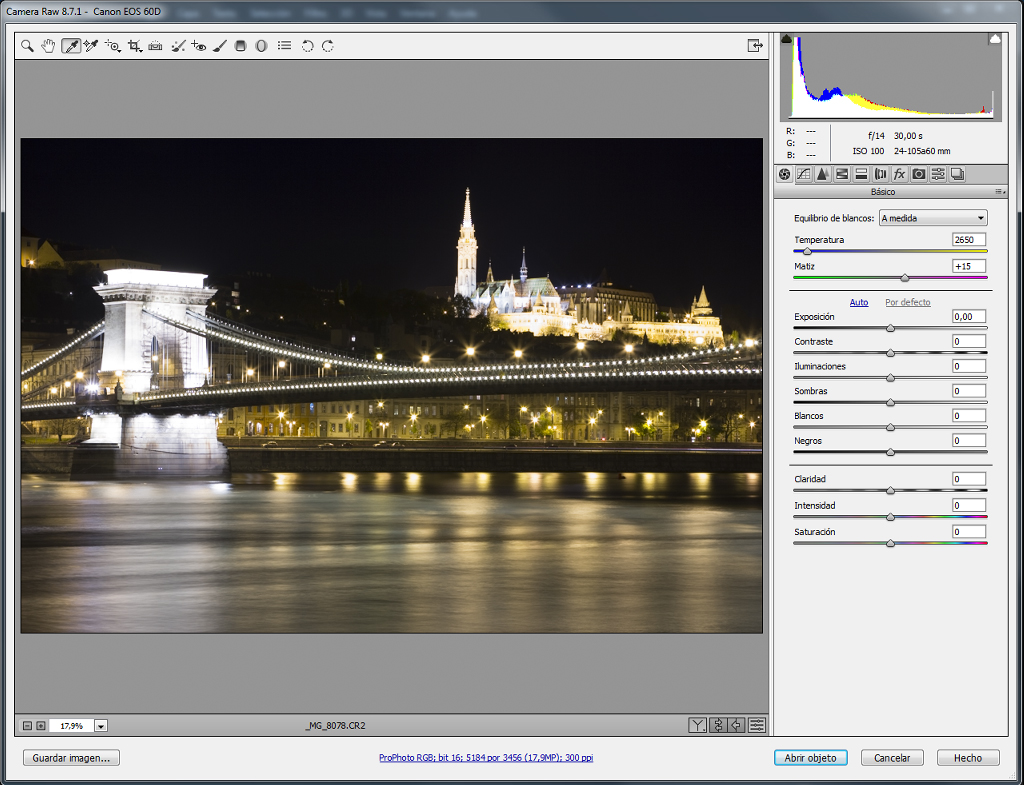Select the Adjustment Brush tool
Viewport: 1024px width, 785px height.
(220, 46)
